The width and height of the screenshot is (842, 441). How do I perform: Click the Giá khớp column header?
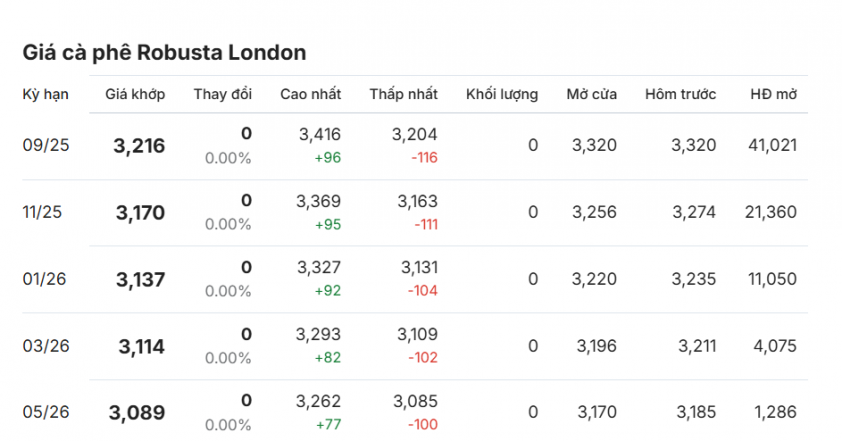point(135,95)
